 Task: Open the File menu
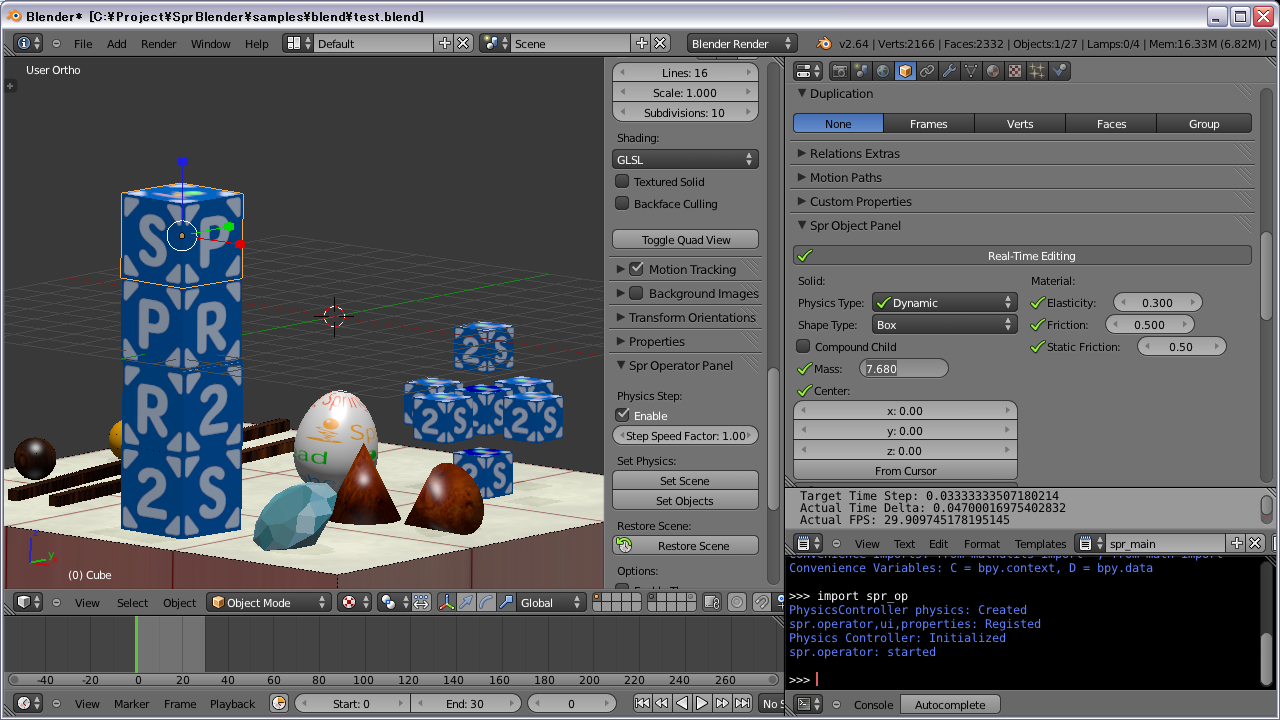click(83, 43)
